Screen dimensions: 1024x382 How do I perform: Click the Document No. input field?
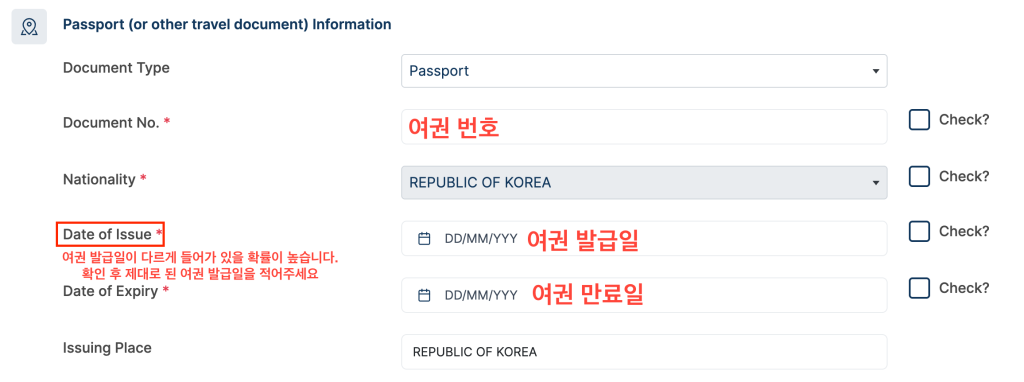pyautogui.click(x=644, y=127)
